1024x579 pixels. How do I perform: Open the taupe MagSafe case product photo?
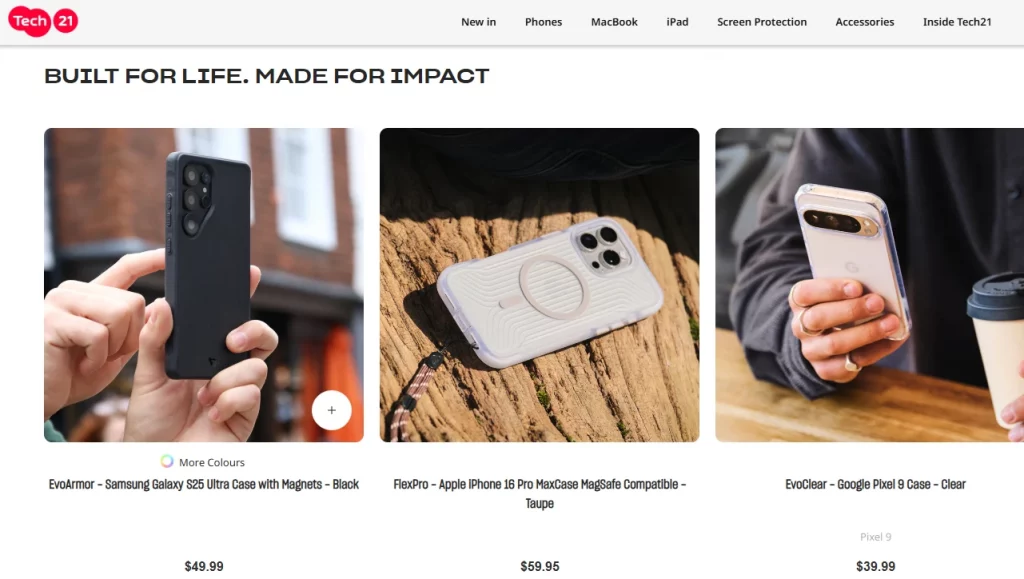coord(539,285)
